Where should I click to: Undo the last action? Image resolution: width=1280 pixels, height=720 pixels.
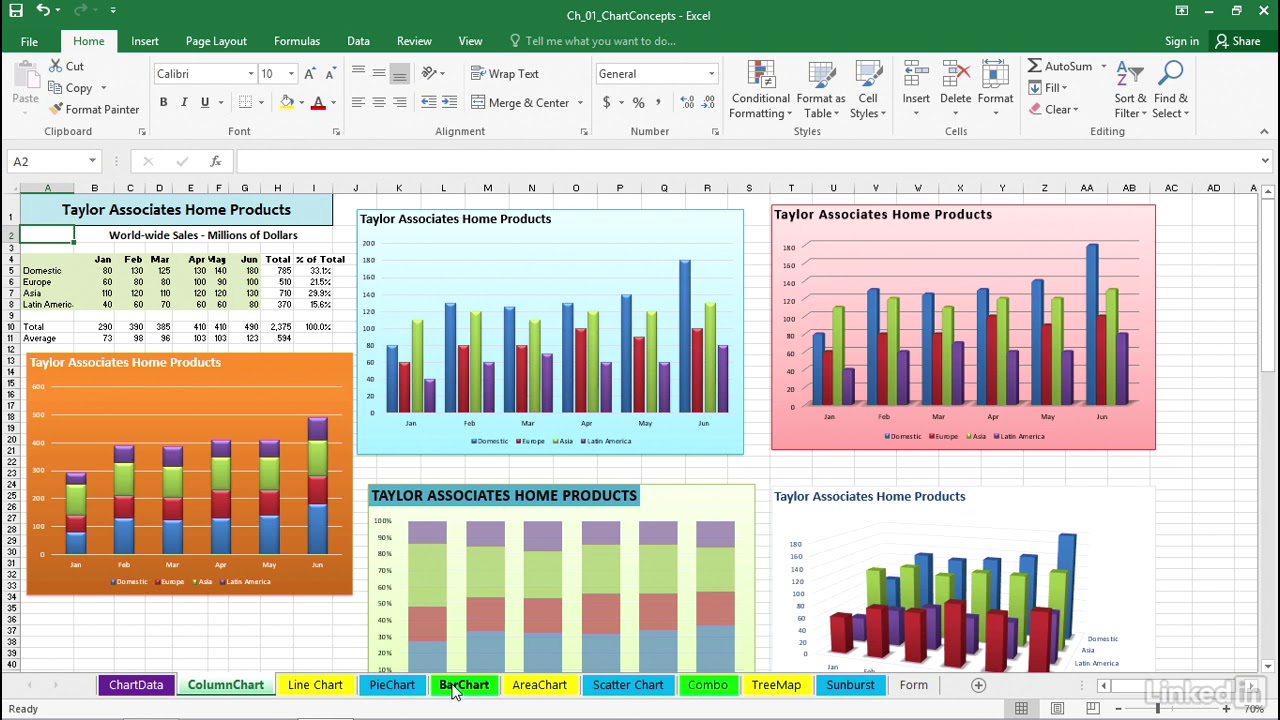(x=43, y=10)
